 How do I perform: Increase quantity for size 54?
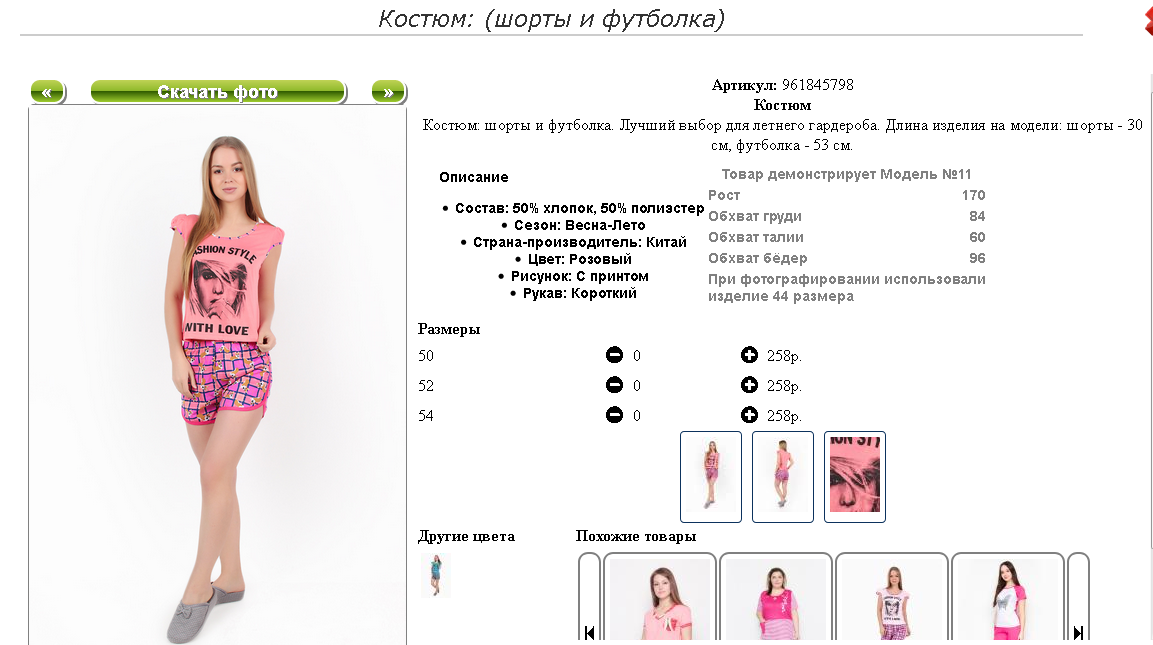(749, 415)
